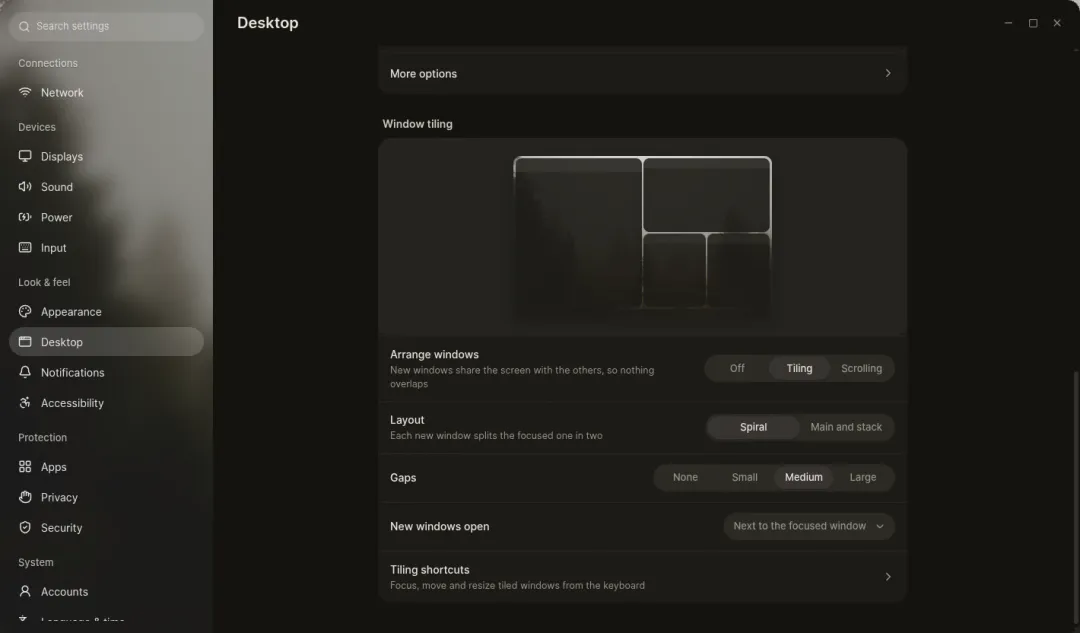Open the New windows open dropdown

click(809, 526)
